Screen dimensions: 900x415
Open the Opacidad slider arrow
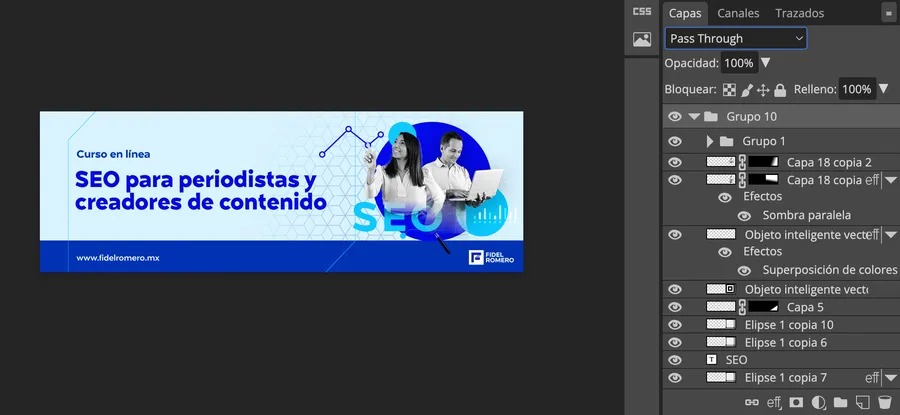point(766,63)
